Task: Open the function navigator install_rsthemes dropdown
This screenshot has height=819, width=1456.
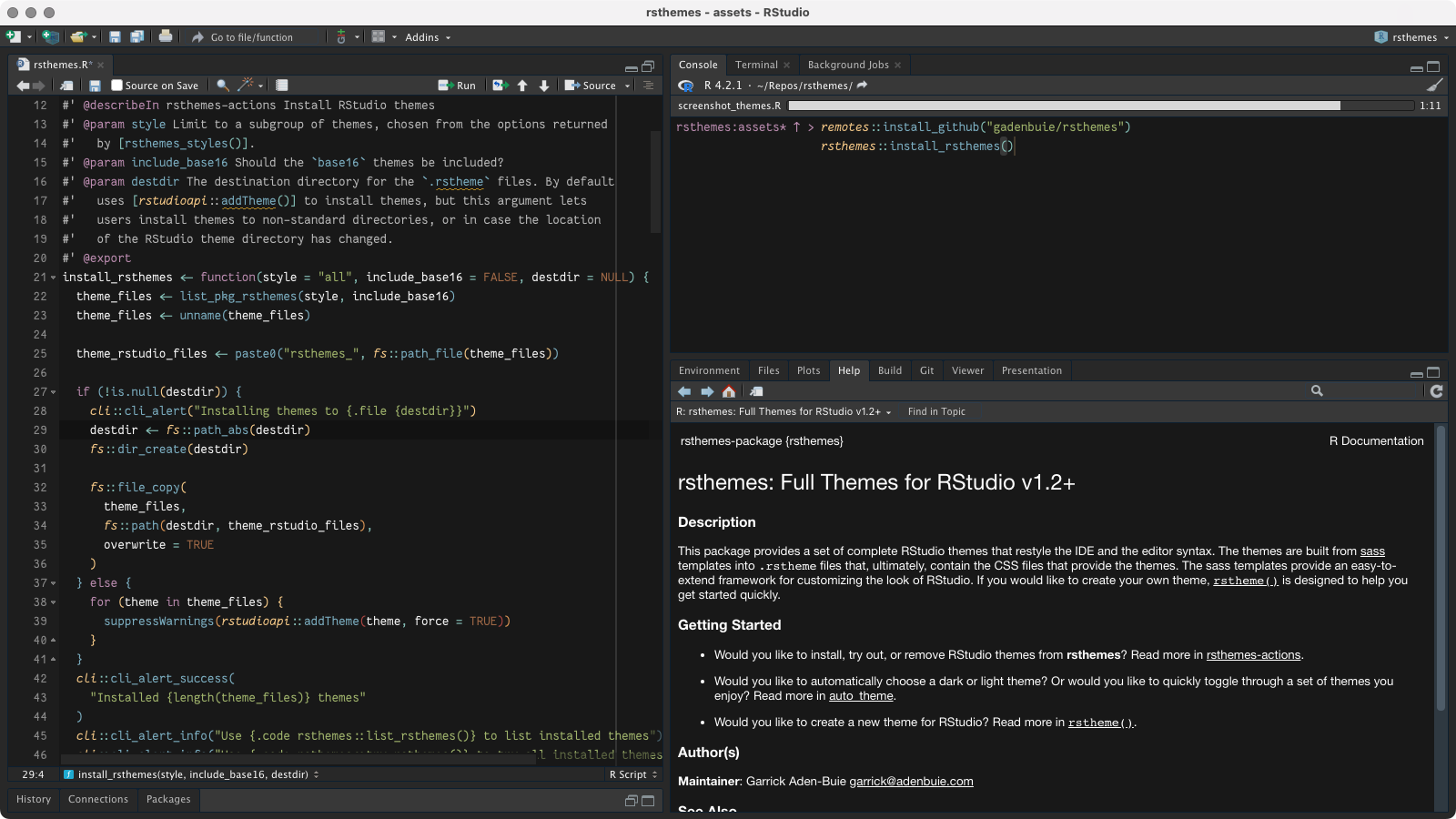Action: pos(192,774)
